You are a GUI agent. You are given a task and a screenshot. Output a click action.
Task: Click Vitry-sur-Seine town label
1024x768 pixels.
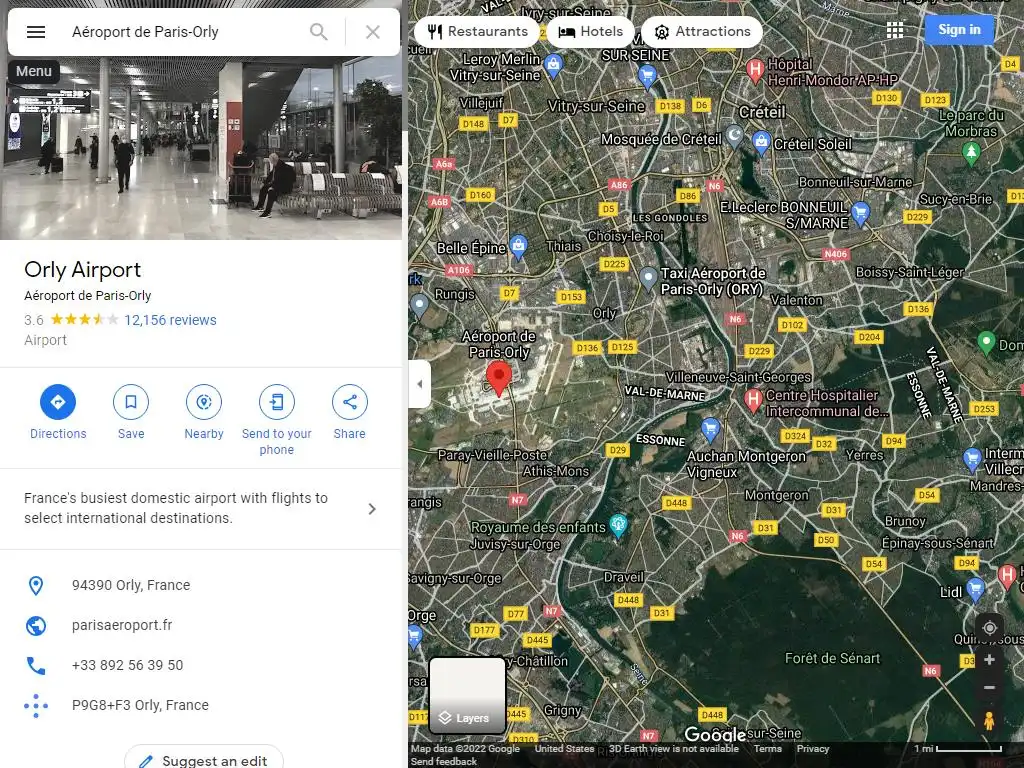[596, 106]
